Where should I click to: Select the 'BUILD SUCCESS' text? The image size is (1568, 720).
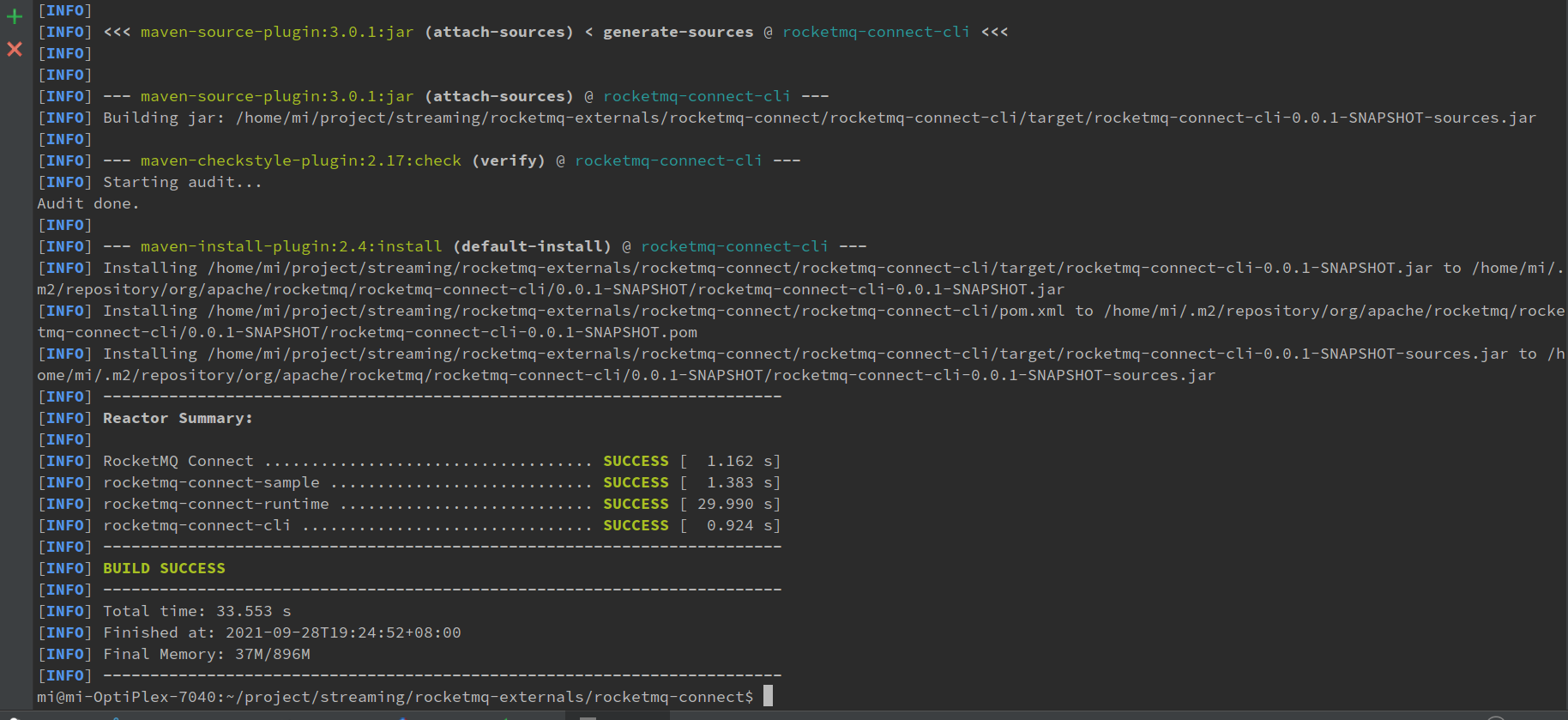[164, 568]
